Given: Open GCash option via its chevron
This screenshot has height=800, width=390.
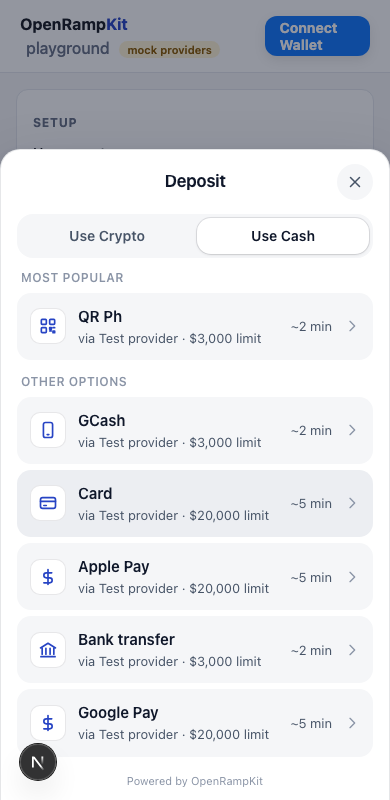Looking at the screenshot, I should tap(352, 430).
